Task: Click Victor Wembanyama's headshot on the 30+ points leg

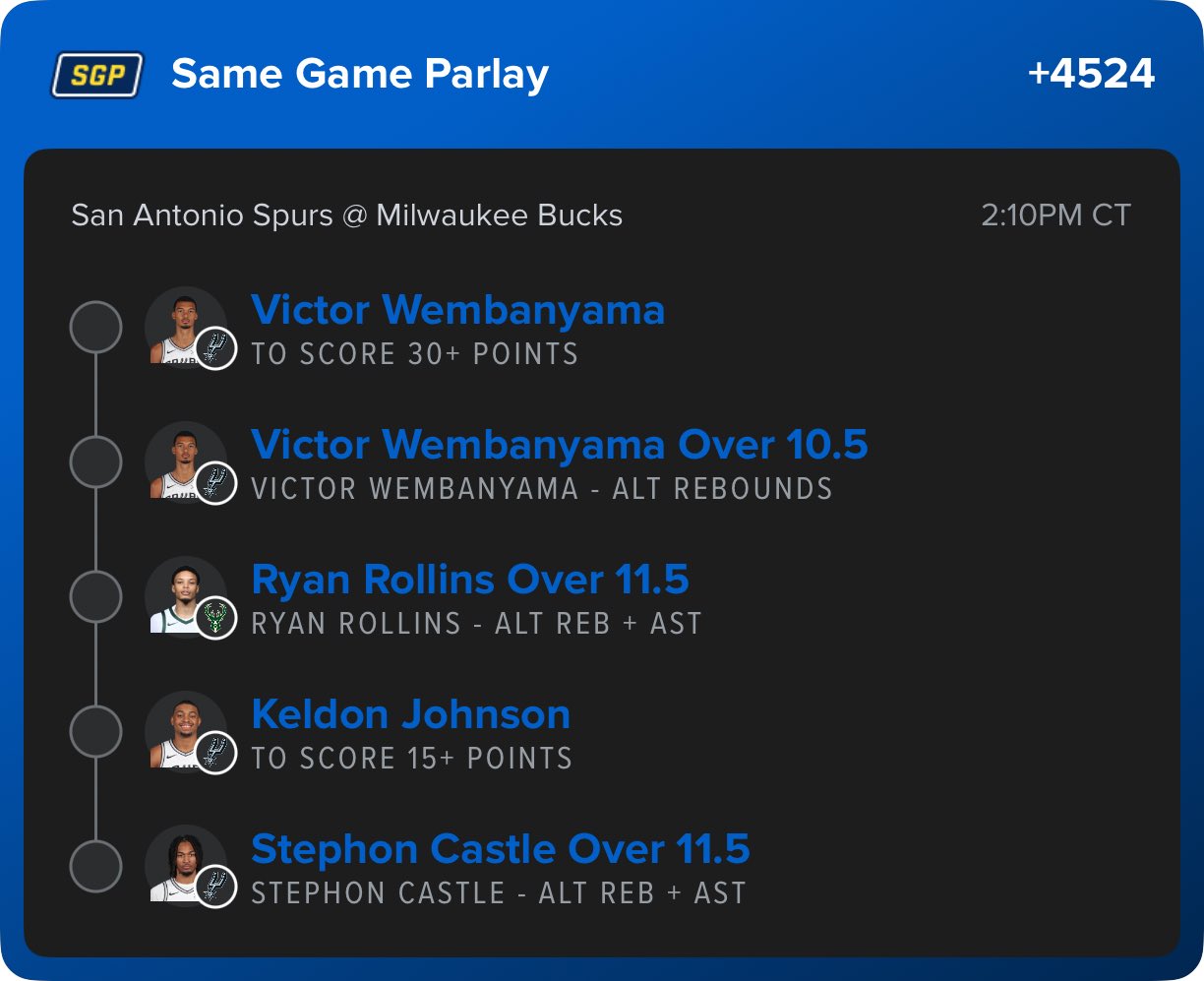Action: click(x=180, y=325)
